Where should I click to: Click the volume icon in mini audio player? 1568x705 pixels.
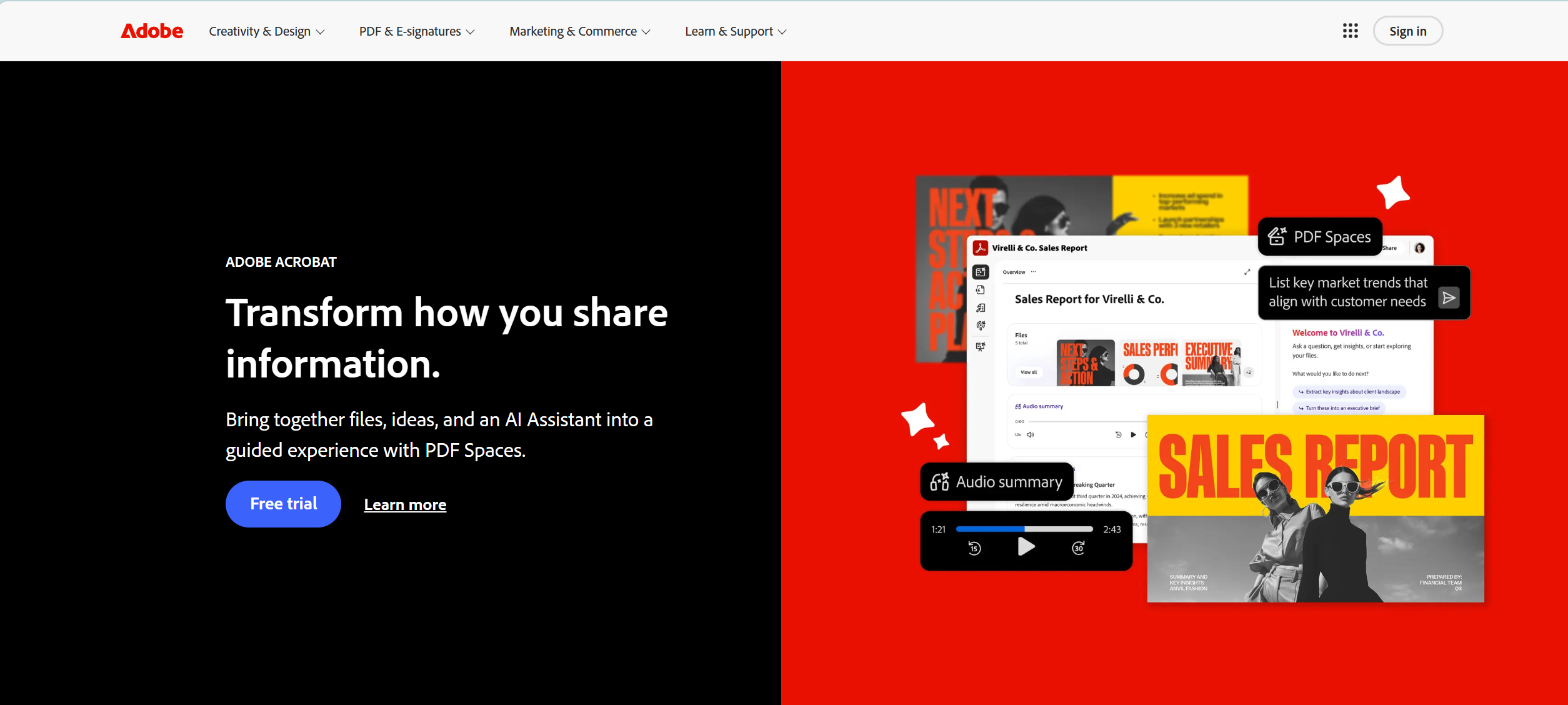coord(1030,435)
